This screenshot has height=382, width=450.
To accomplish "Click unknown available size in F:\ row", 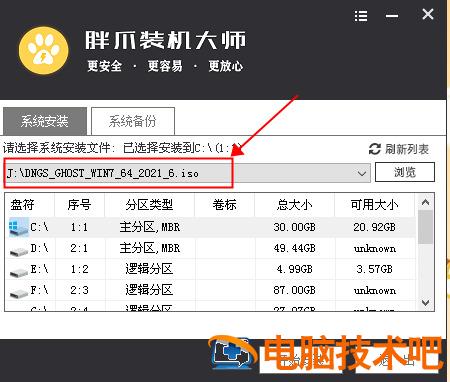I will pos(375,290).
